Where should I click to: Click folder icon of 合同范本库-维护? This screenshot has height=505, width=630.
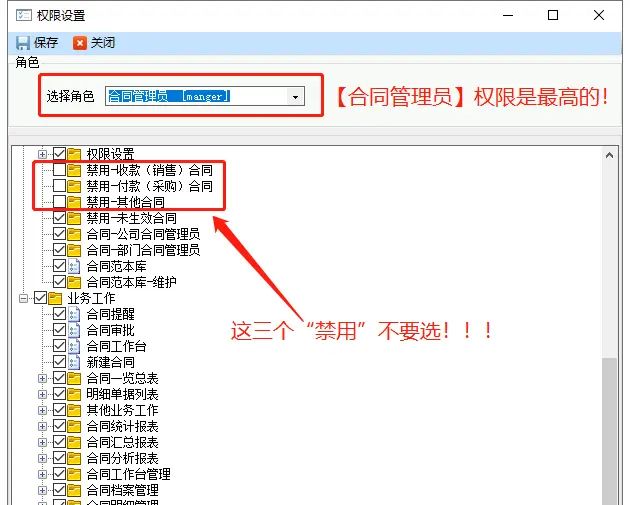pos(74,282)
